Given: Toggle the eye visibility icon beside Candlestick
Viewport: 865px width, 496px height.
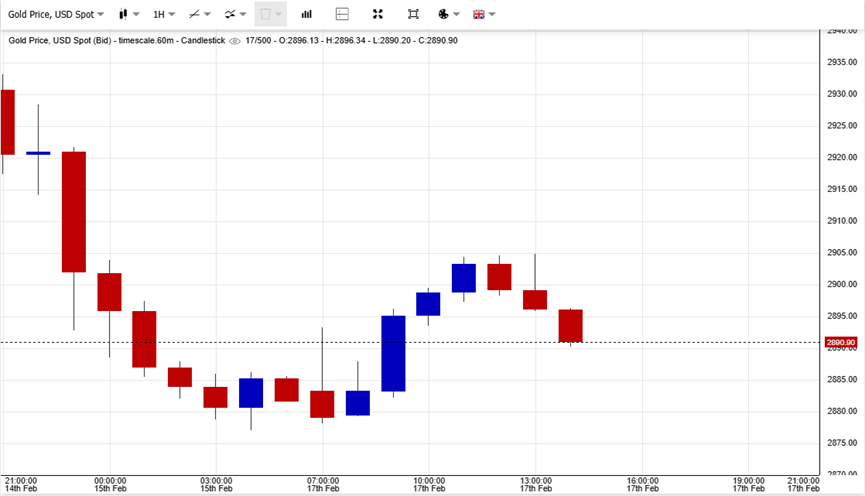Looking at the screenshot, I should point(235,41).
